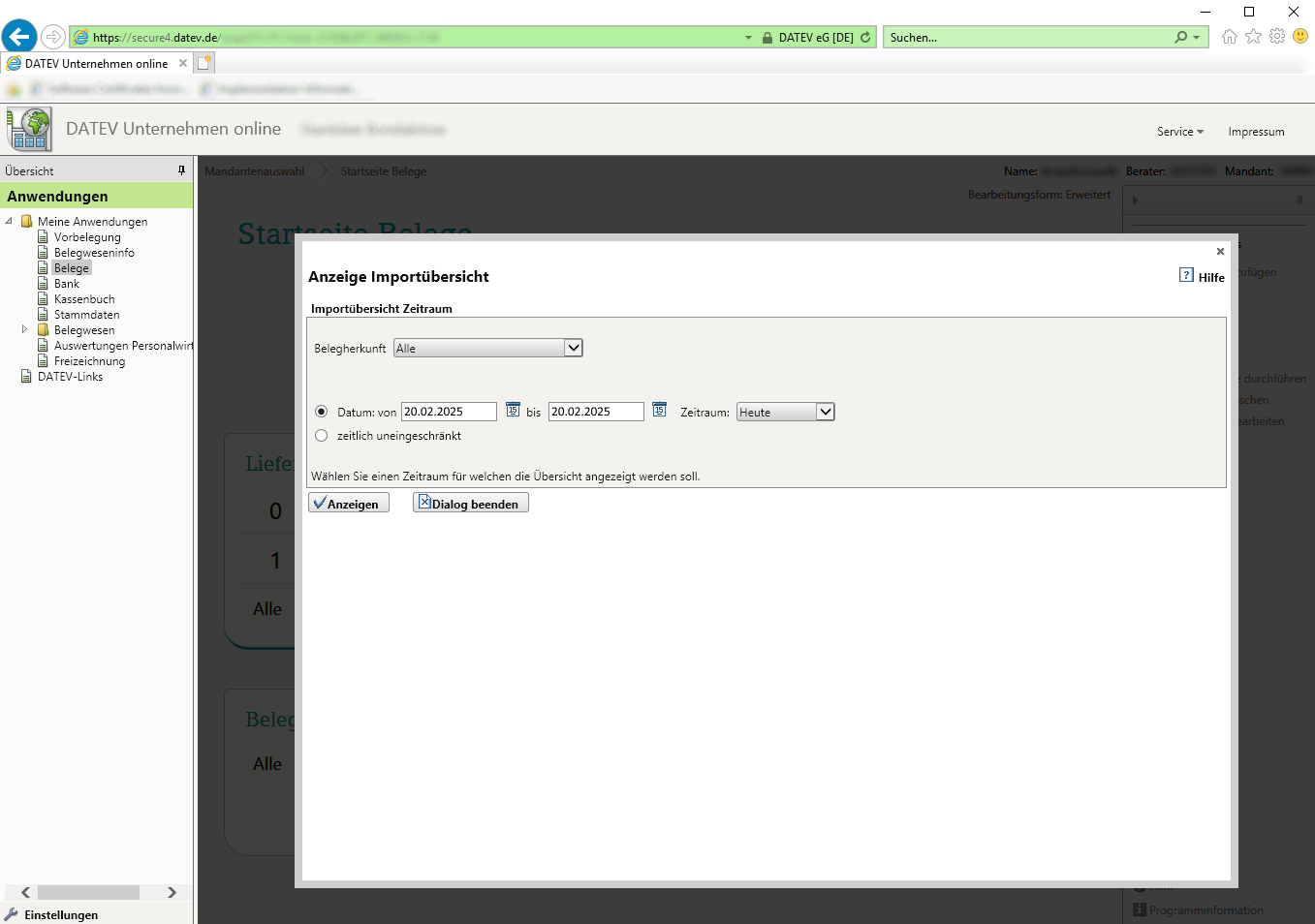This screenshot has height=924, width=1315.
Task: Open a new browser tab
Action: pyautogui.click(x=204, y=63)
